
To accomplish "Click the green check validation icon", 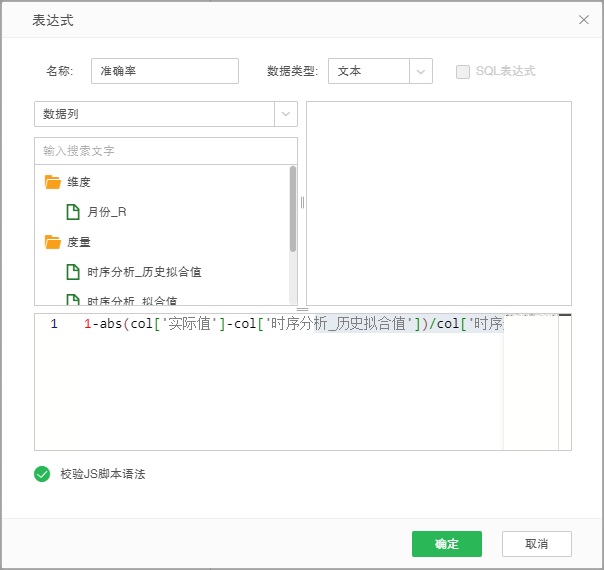I will [x=42, y=474].
